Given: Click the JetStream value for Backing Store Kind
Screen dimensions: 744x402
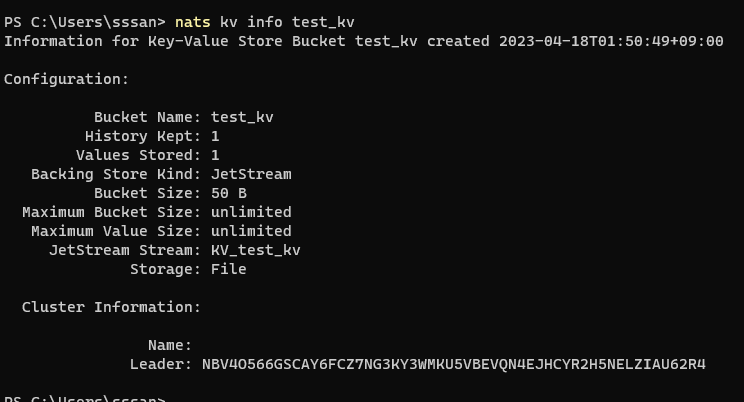Looking at the screenshot, I should pyautogui.click(x=251, y=174).
